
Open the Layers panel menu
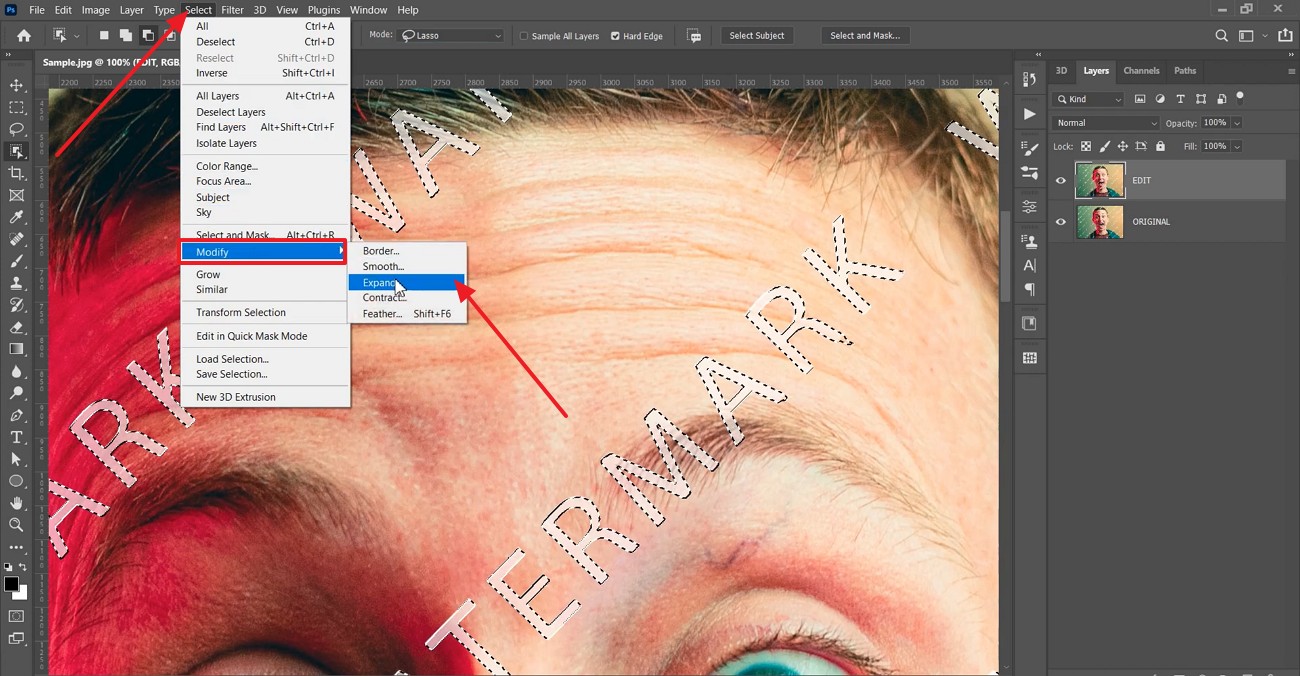pos(1291,71)
